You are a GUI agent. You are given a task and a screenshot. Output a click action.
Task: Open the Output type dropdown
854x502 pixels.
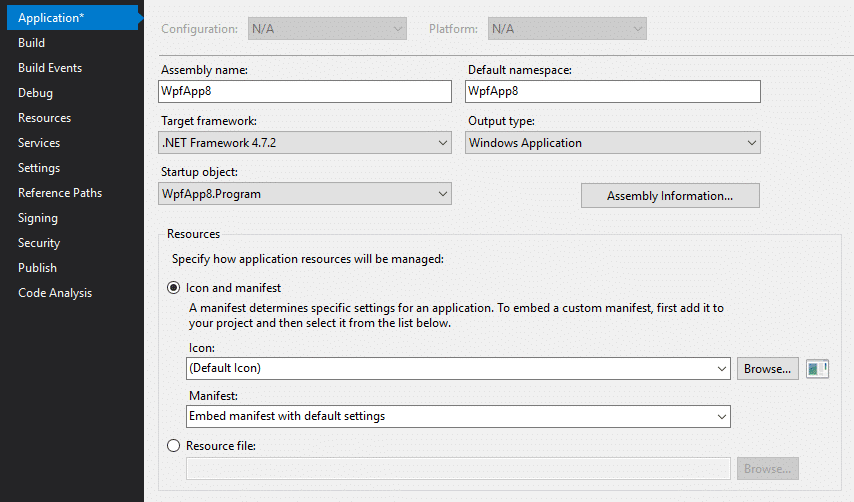coord(613,143)
